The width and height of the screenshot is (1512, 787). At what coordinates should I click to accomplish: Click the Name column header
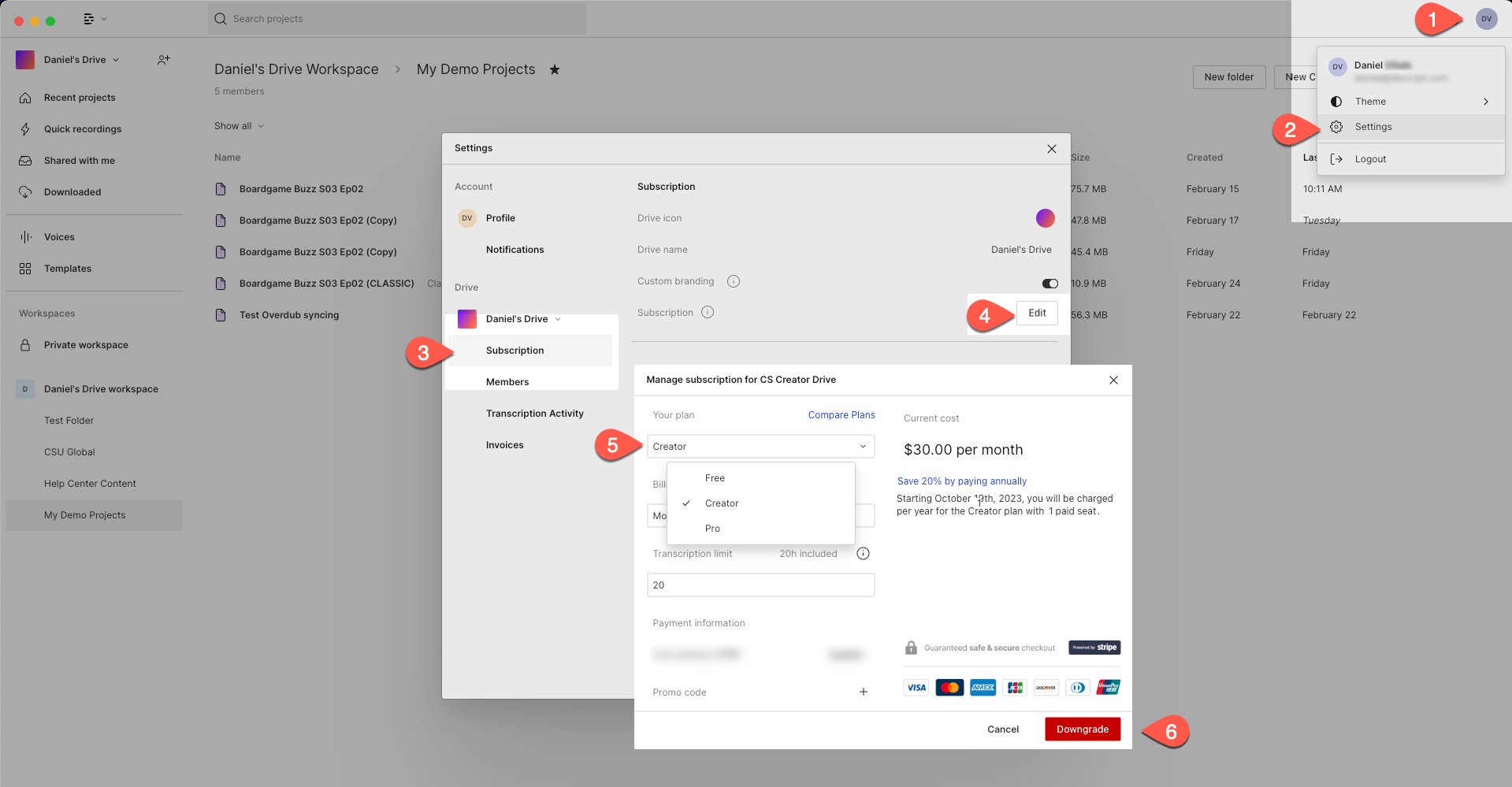click(x=227, y=158)
